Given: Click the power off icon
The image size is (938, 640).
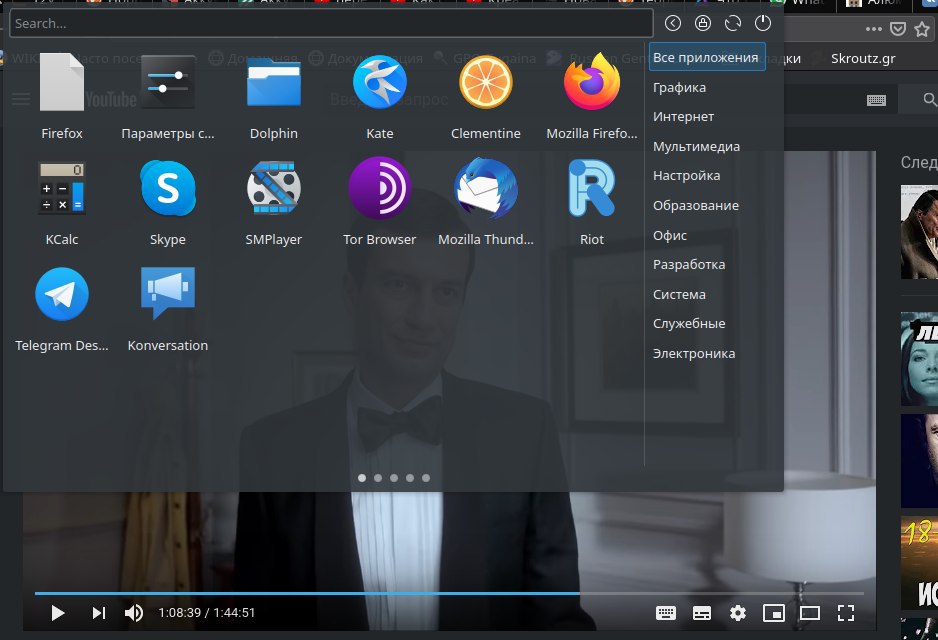Looking at the screenshot, I should tap(763, 23).
